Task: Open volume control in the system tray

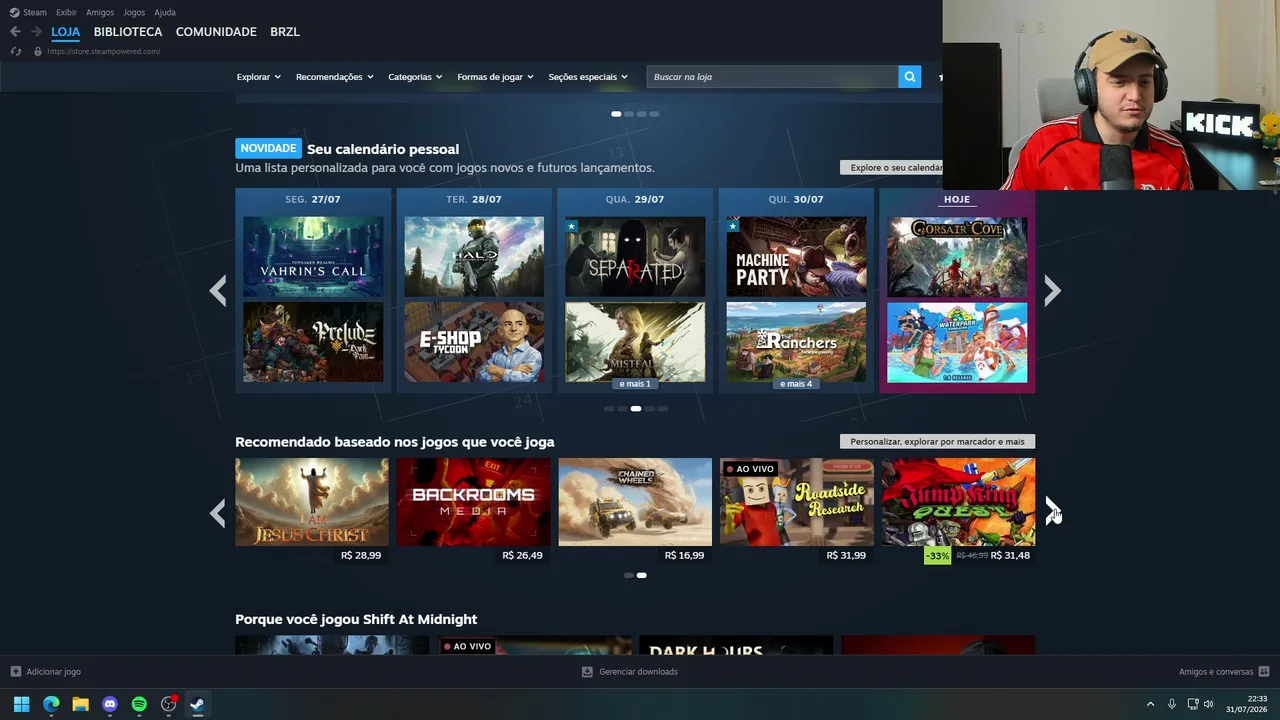Action: [x=1209, y=704]
